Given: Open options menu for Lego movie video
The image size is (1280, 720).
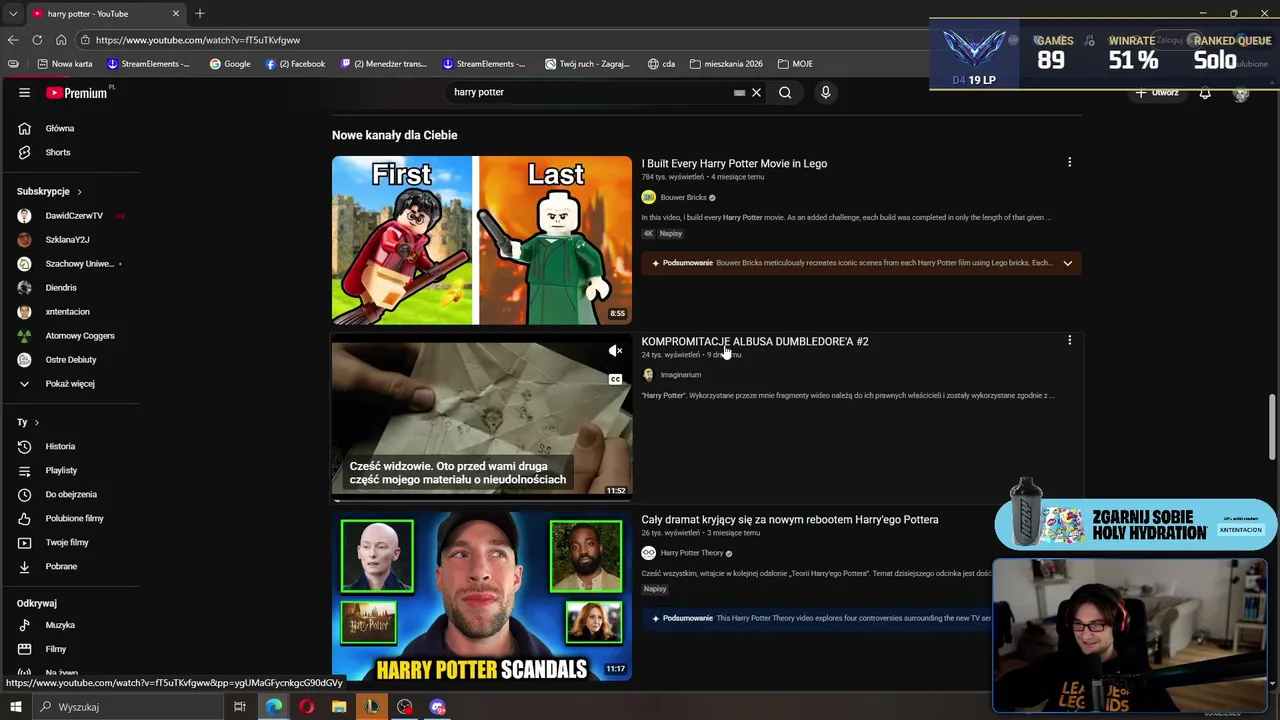Looking at the screenshot, I should [x=1069, y=162].
